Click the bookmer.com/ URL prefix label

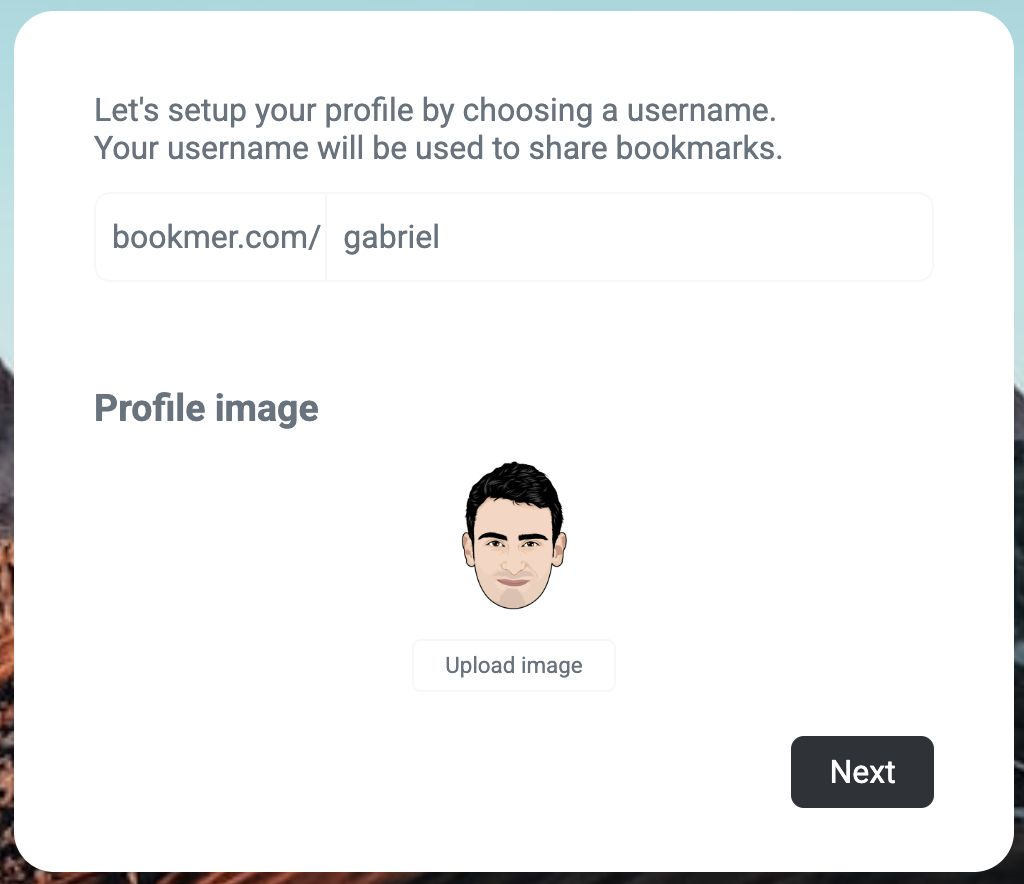(215, 238)
